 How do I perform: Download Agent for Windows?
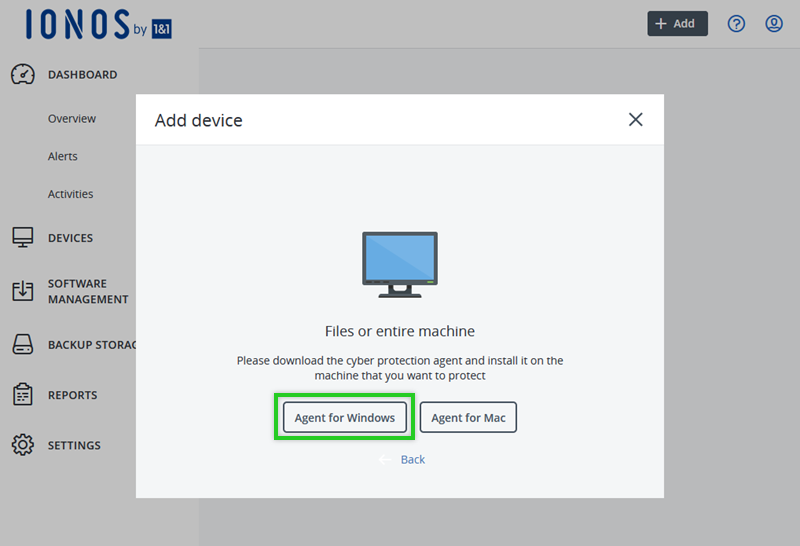pyautogui.click(x=345, y=418)
